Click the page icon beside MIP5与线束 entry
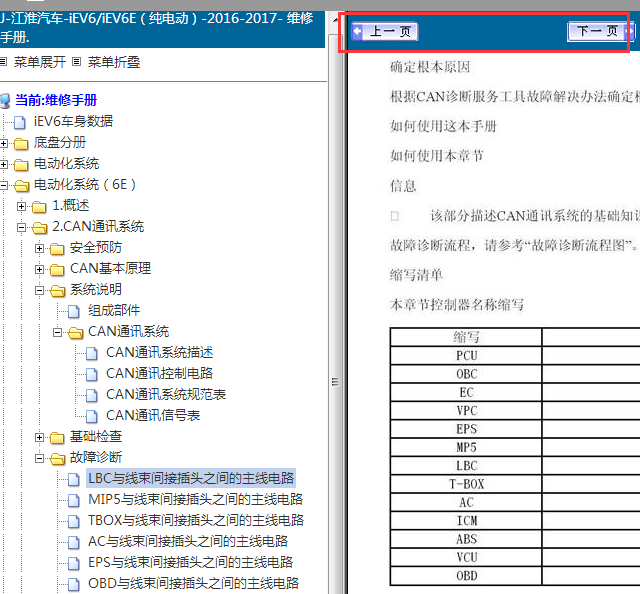Viewport: 640px width, 594px height. [x=73, y=500]
